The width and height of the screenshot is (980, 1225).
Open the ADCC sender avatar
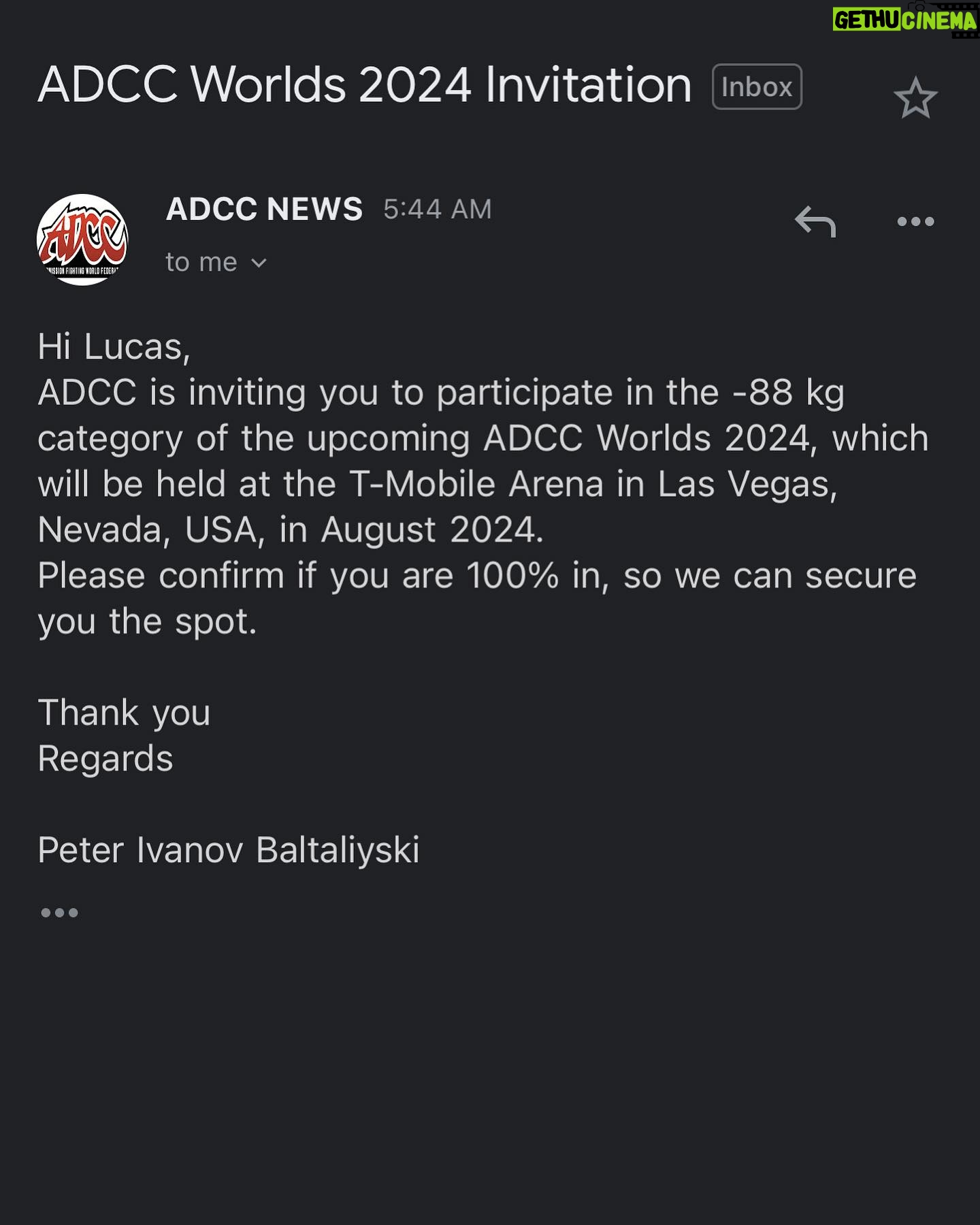click(82, 240)
